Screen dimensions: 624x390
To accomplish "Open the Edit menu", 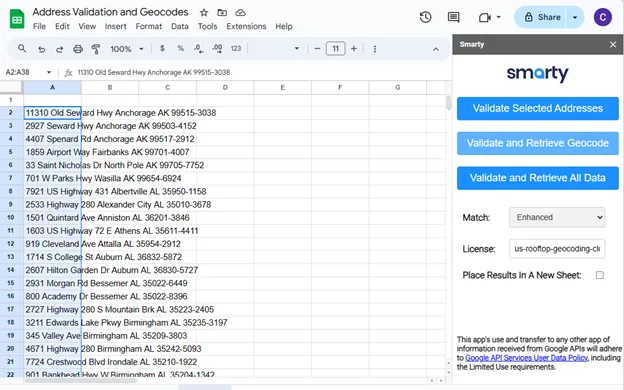I will 62,26.
